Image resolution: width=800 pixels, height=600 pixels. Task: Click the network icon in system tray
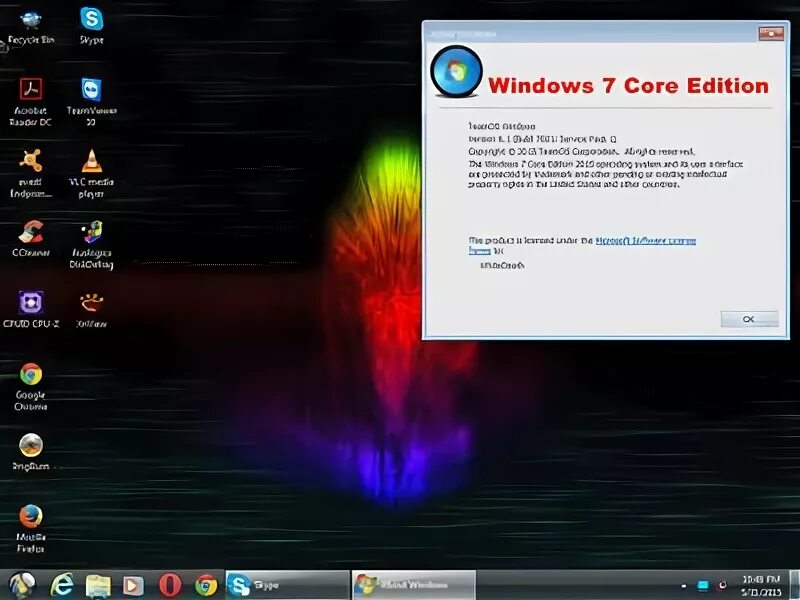coord(703,586)
